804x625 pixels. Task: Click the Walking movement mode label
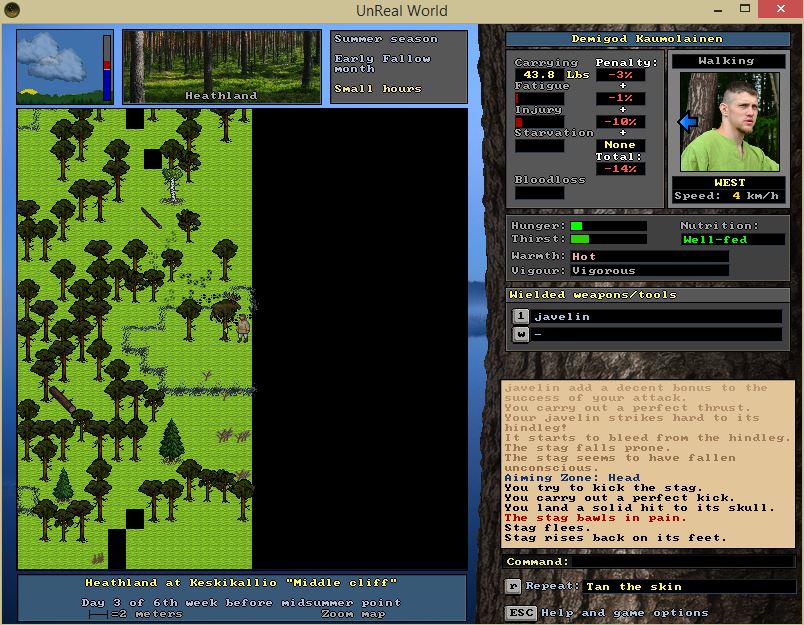pos(728,61)
